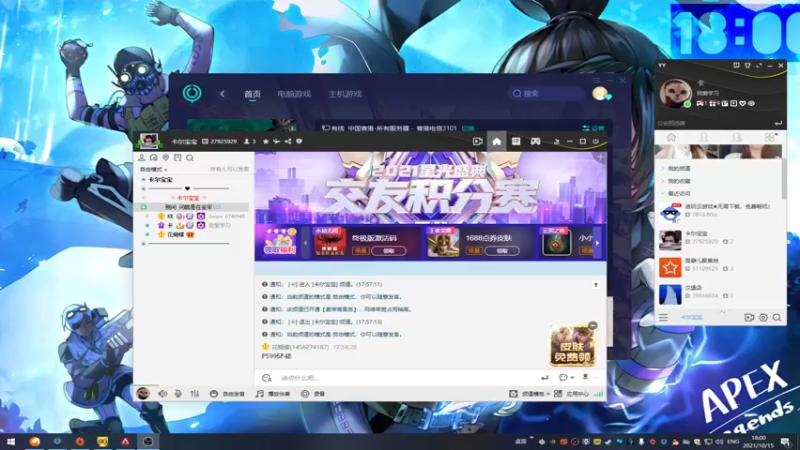Click the 领取福利 gift box
The image size is (800, 450).
tap(279, 242)
